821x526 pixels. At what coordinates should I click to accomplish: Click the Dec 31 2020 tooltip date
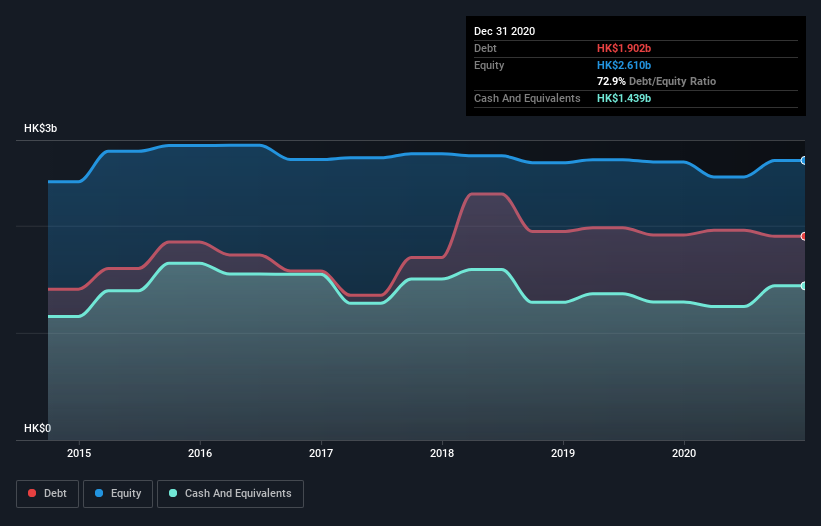tap(504, 31)
